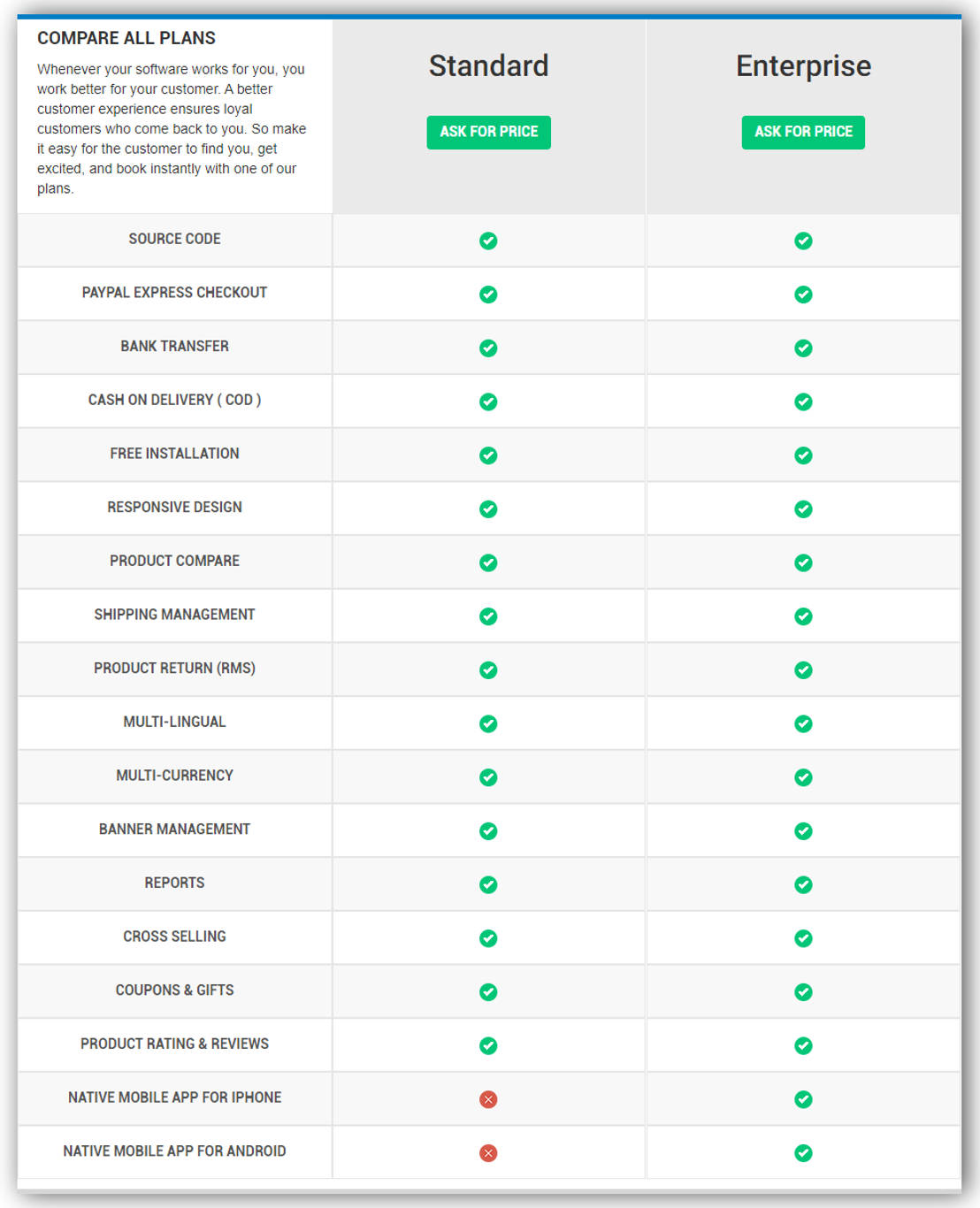Click Standard checkmark for Bank Transfer

point(488,348)
